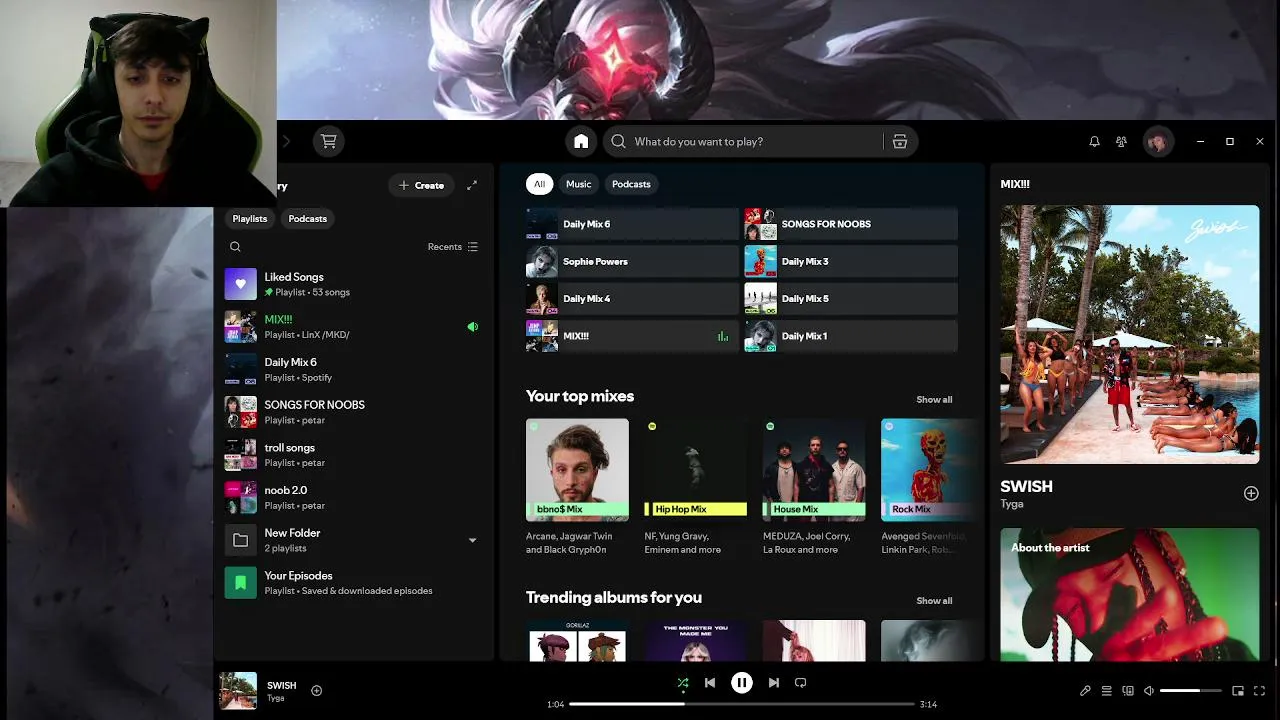Image resolution: width=1280 pixels, height=720 pixels.
Task: Toggle repeat mode
Action: pyautogui.click(x=800, y=683)
